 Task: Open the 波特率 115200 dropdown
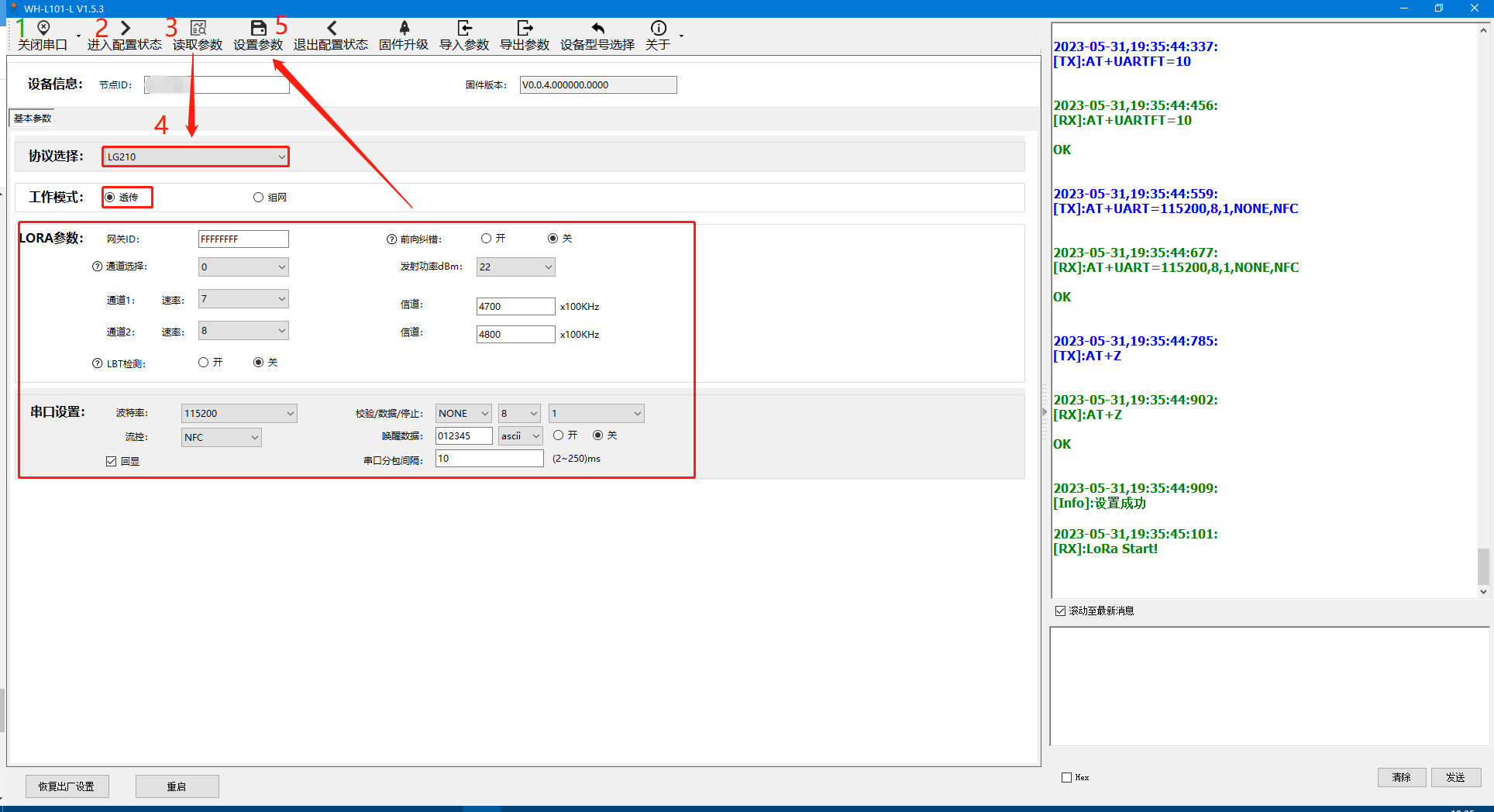point(290,414)
